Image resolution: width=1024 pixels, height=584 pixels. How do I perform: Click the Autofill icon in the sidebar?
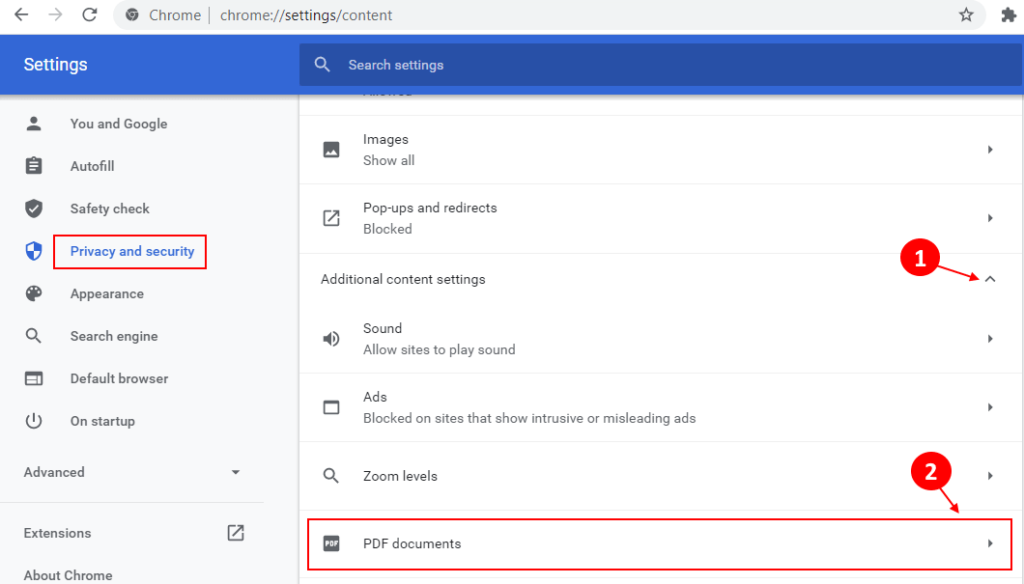(34, 166)
